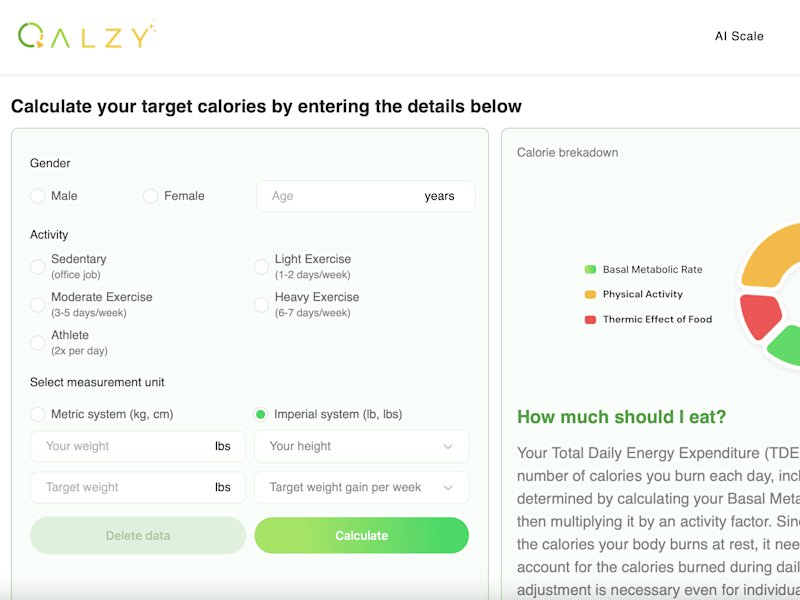Click the Qalzy logo
800x600 pixels.
86,35
